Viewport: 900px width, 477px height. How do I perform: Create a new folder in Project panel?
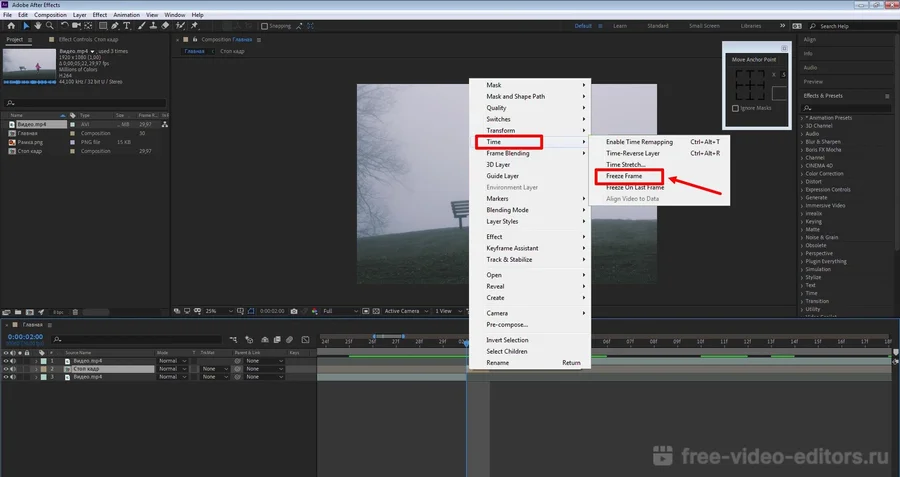(18, 312)
